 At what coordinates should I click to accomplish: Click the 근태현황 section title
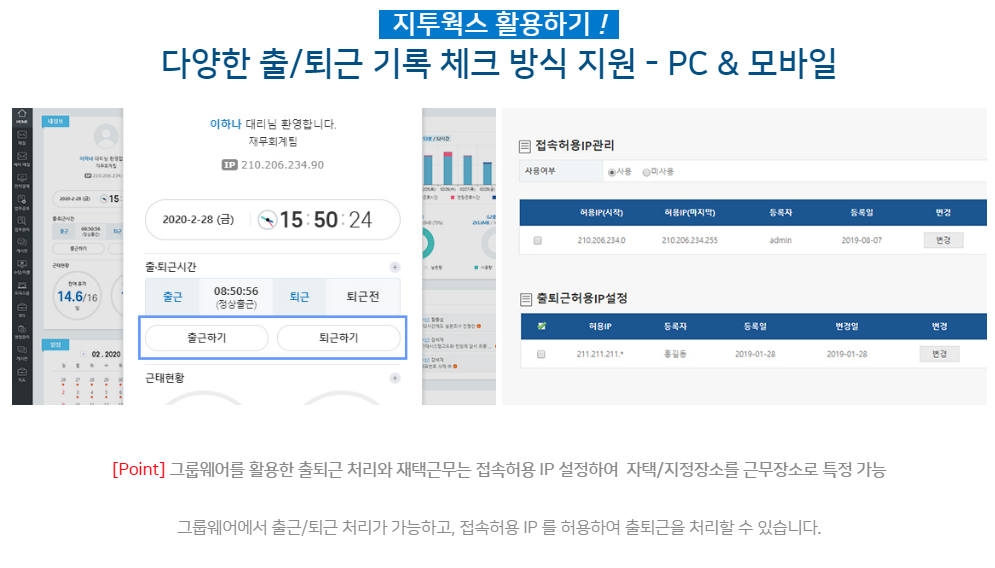(x=165, y=378)
